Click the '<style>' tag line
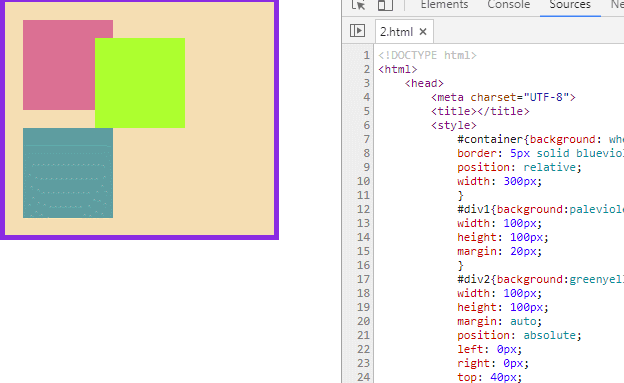Image resolution: width=624 pixels, height=383 pixels. 454,125
